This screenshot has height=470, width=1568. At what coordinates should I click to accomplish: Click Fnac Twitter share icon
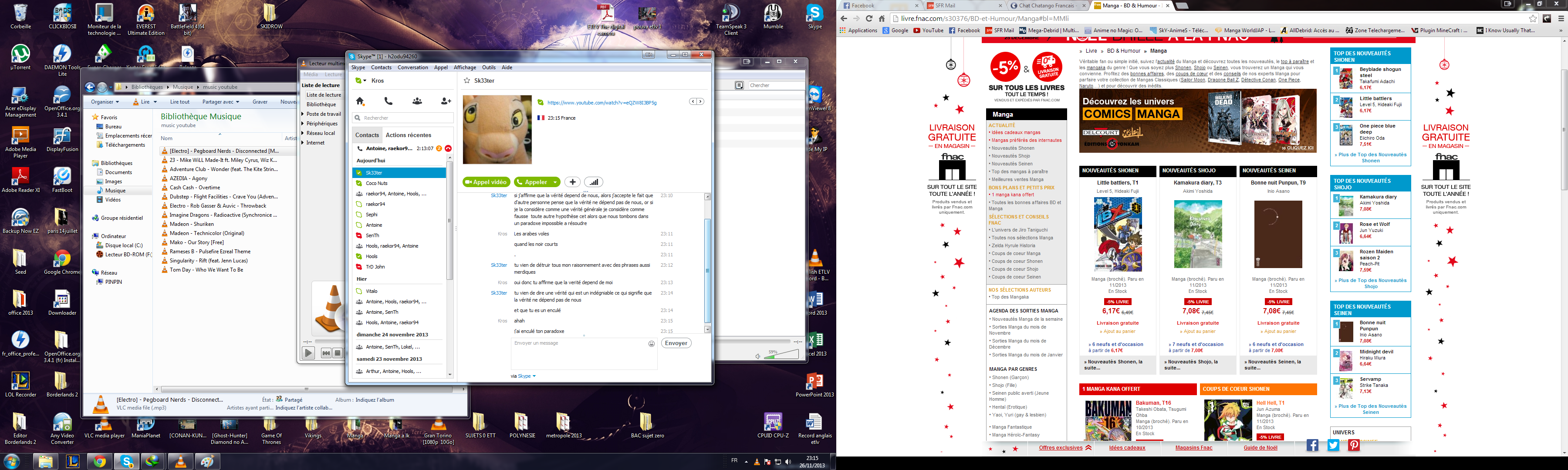1333,445
